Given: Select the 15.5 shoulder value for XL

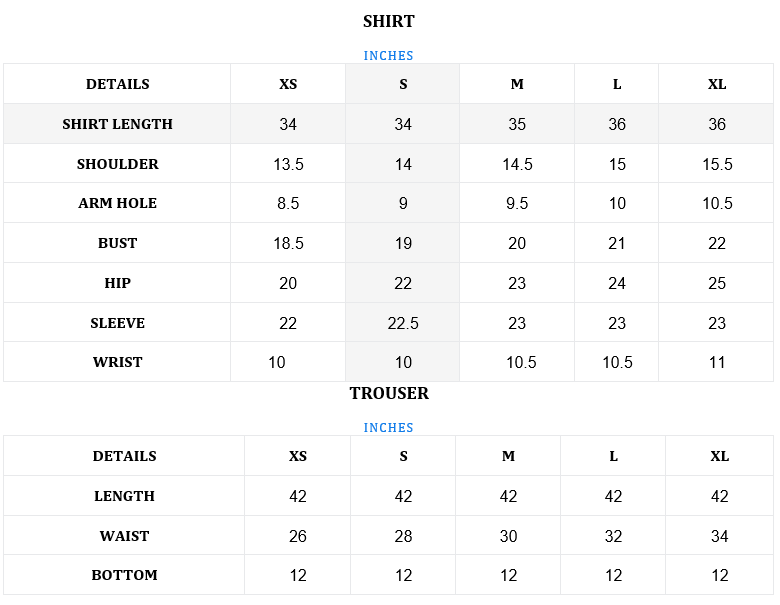Looking at the screenshot, I should pos(717,164).
